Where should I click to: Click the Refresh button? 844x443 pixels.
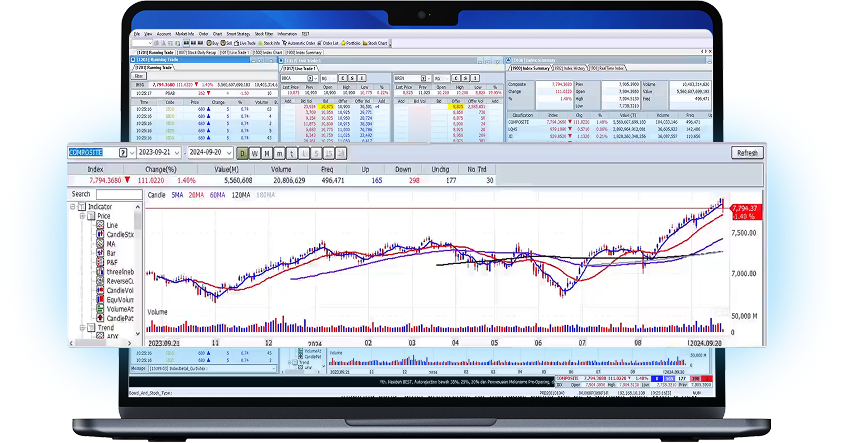coord(747,153)
